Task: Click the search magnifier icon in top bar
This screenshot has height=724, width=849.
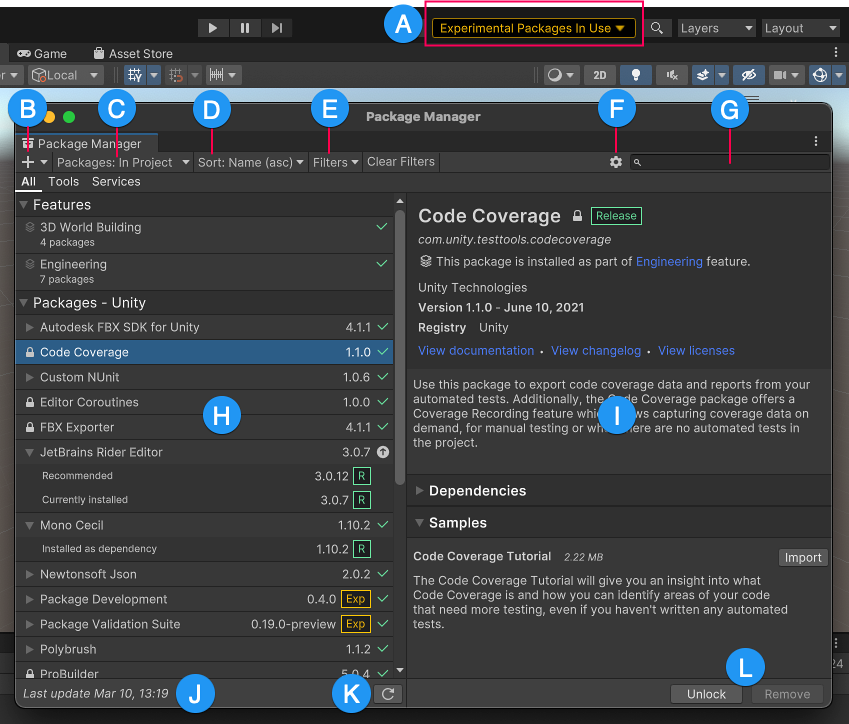Action: [x=656, y=28]
